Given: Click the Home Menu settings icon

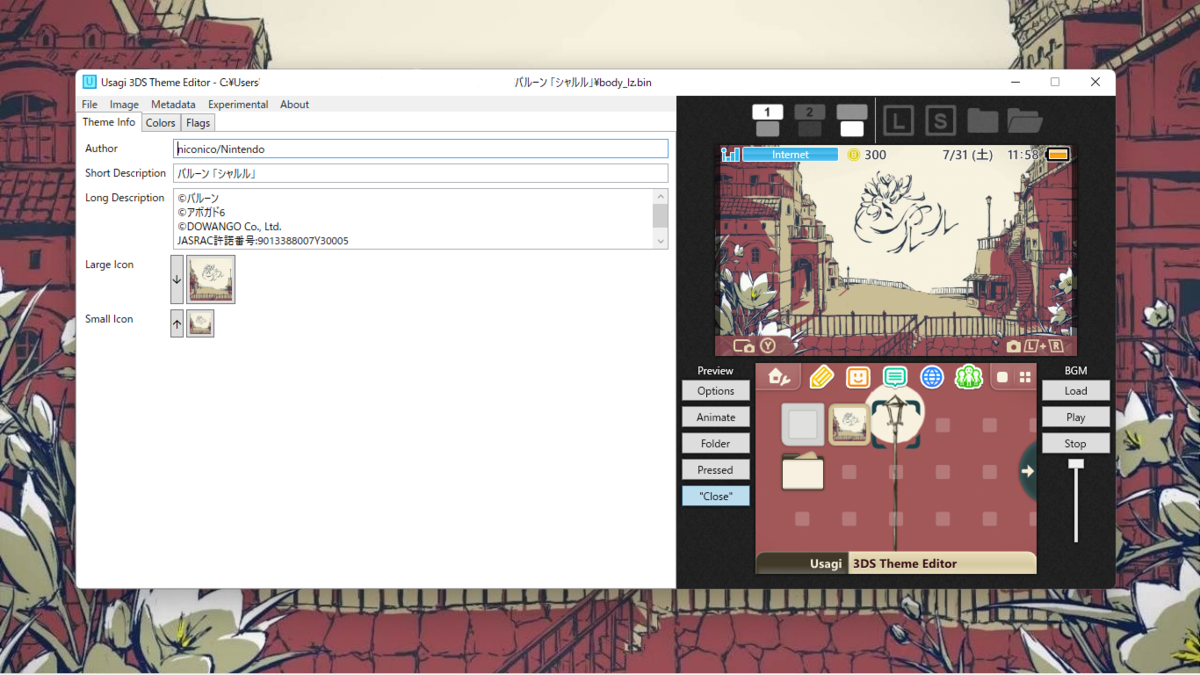Looking at the screenshot, I should (779, 377).
